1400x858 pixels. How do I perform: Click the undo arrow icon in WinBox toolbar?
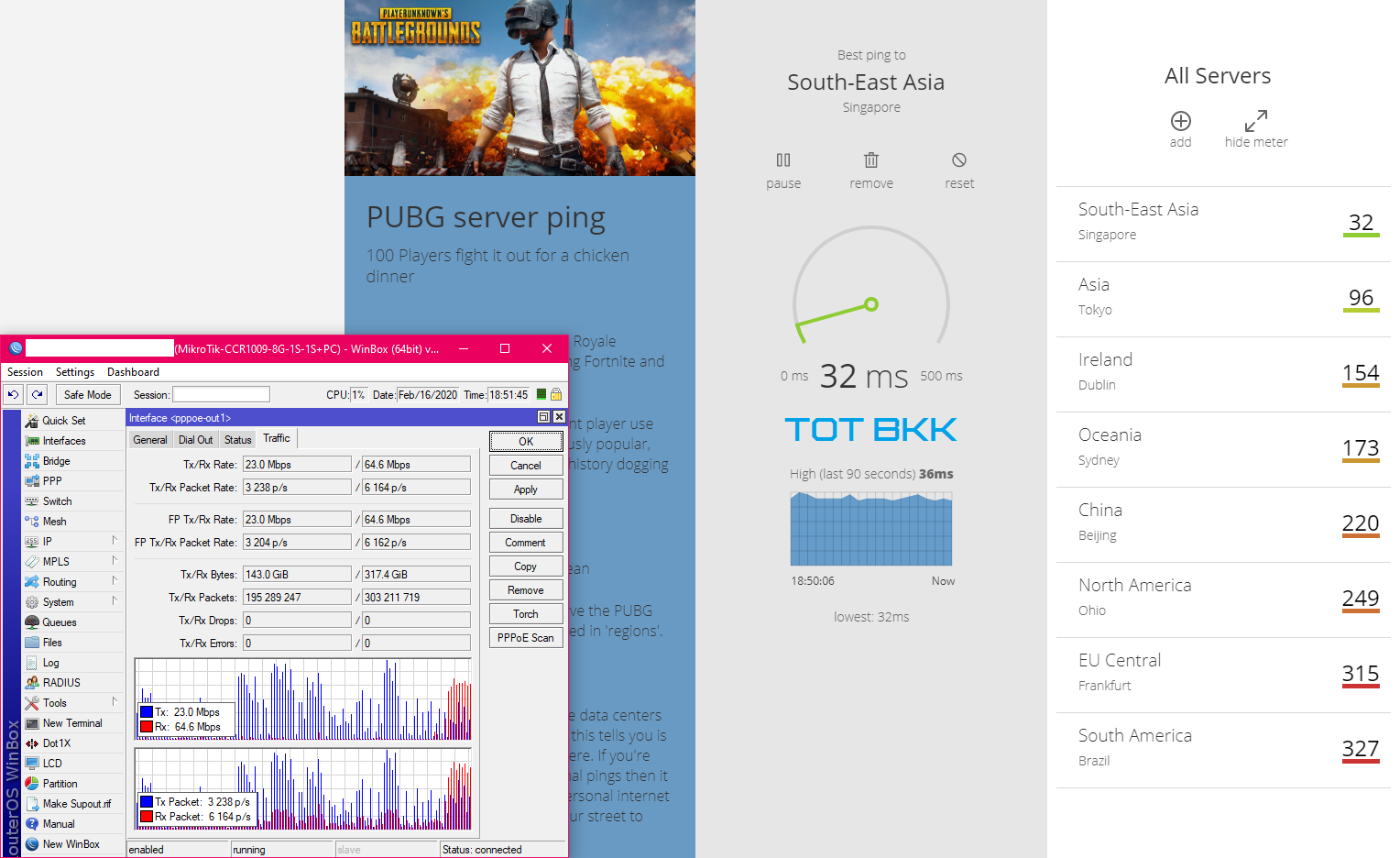tap(13, 394)
